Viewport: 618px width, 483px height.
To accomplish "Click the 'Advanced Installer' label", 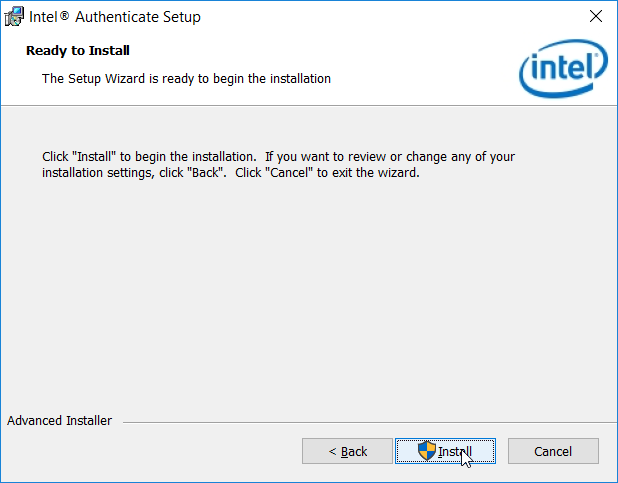I will pyautogui.click(x=60, y=421).
